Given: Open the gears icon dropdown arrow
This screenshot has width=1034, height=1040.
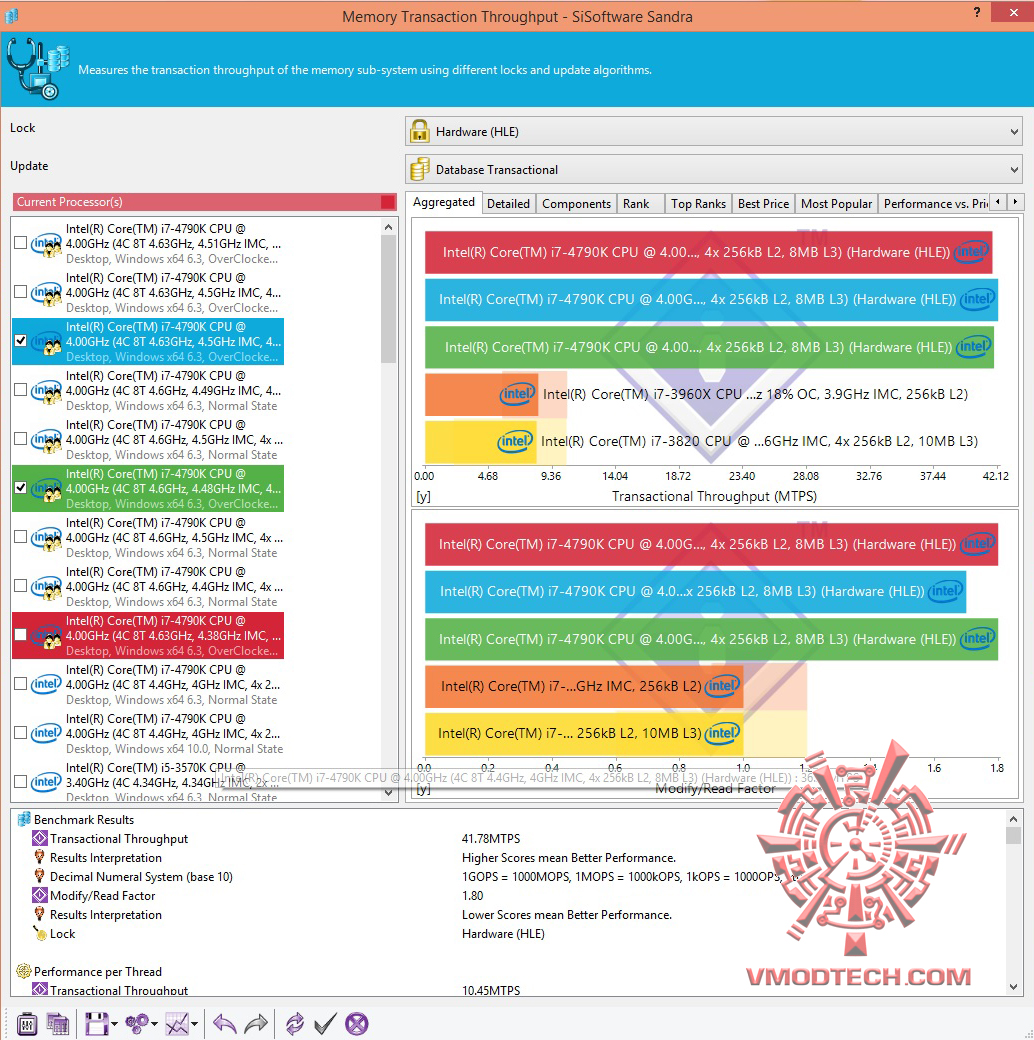Looking at the screenshot, I should 155,1024.
